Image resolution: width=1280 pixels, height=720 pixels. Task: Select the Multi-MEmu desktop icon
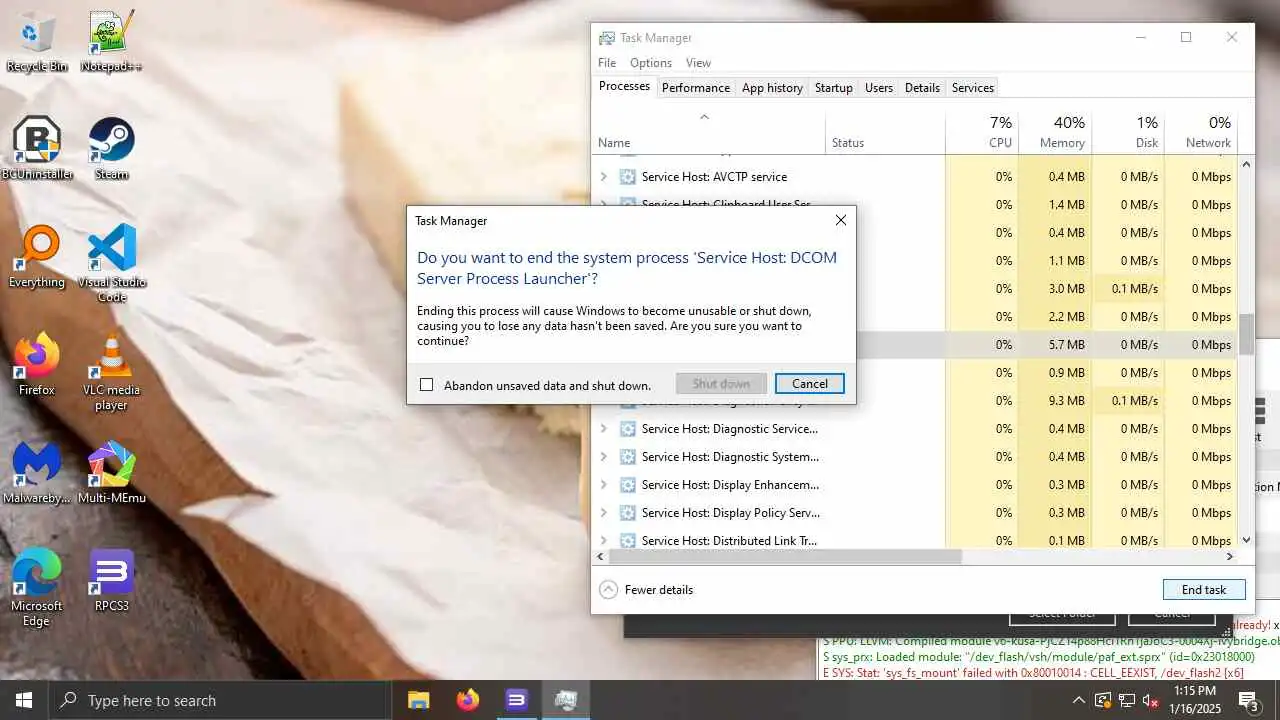(111, 472)
